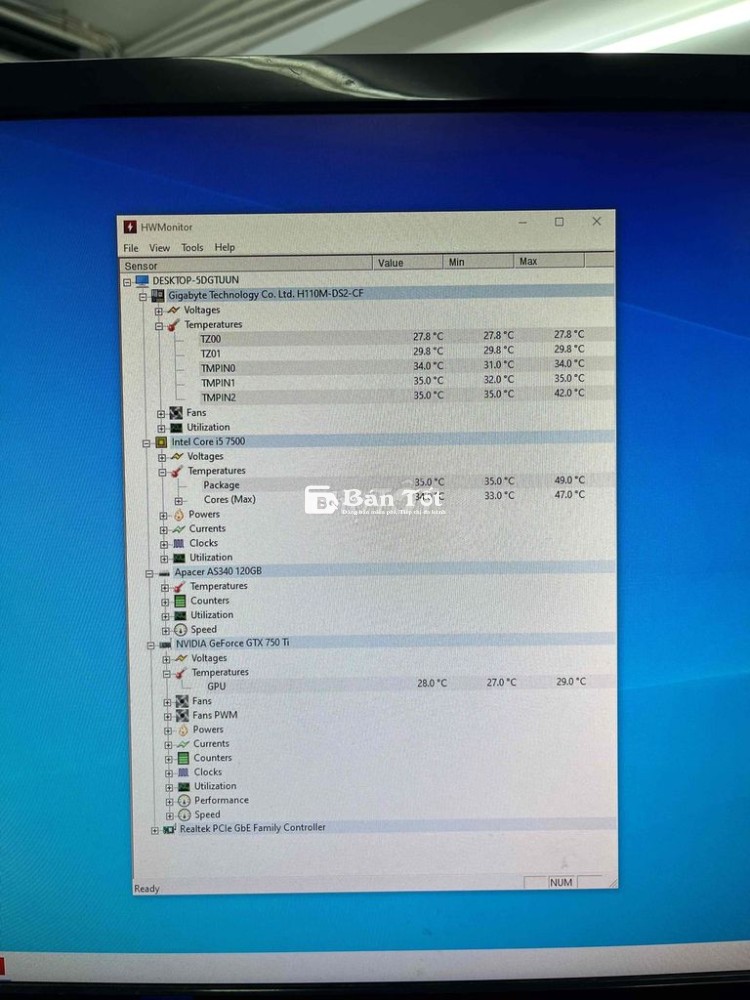Click the Max column header
This screenshot has height=1000, width=750.
(549, 261)
